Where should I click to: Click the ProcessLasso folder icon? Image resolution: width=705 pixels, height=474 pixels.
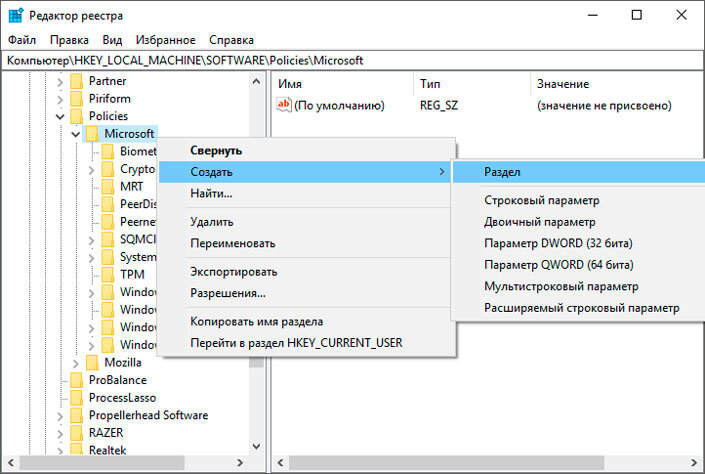pos(77,398)
